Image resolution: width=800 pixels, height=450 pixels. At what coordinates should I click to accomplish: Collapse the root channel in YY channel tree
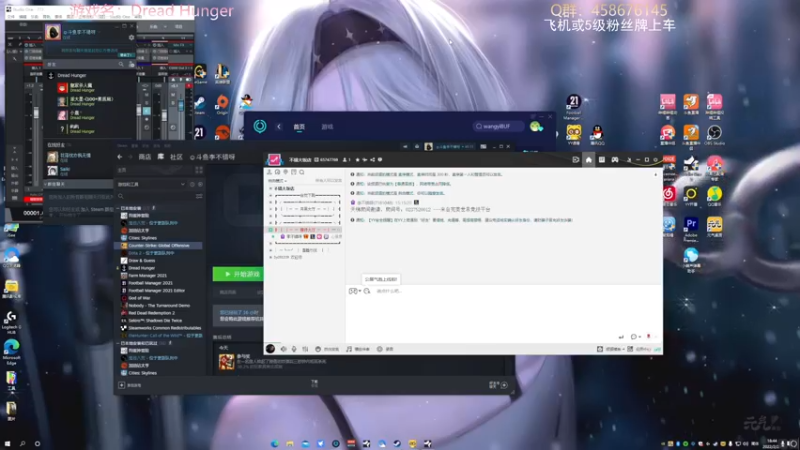click(x=270, y=189)
